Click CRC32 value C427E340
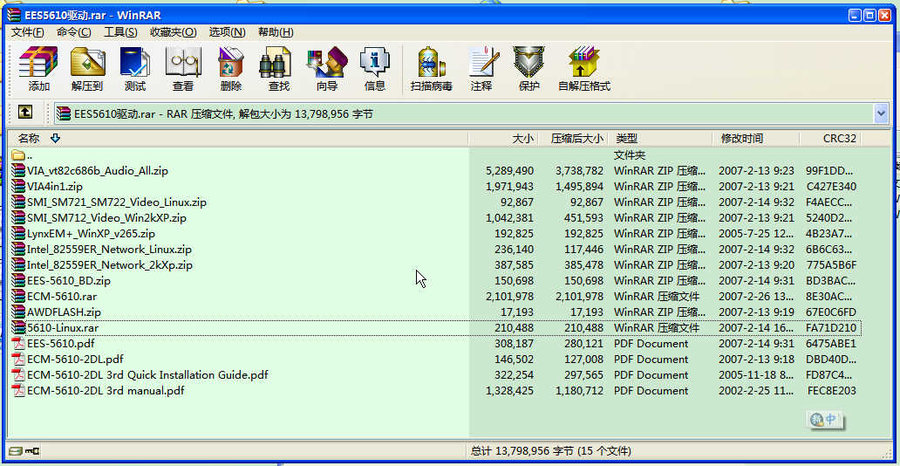Viewport: 900px width, 466px height. 831,187
